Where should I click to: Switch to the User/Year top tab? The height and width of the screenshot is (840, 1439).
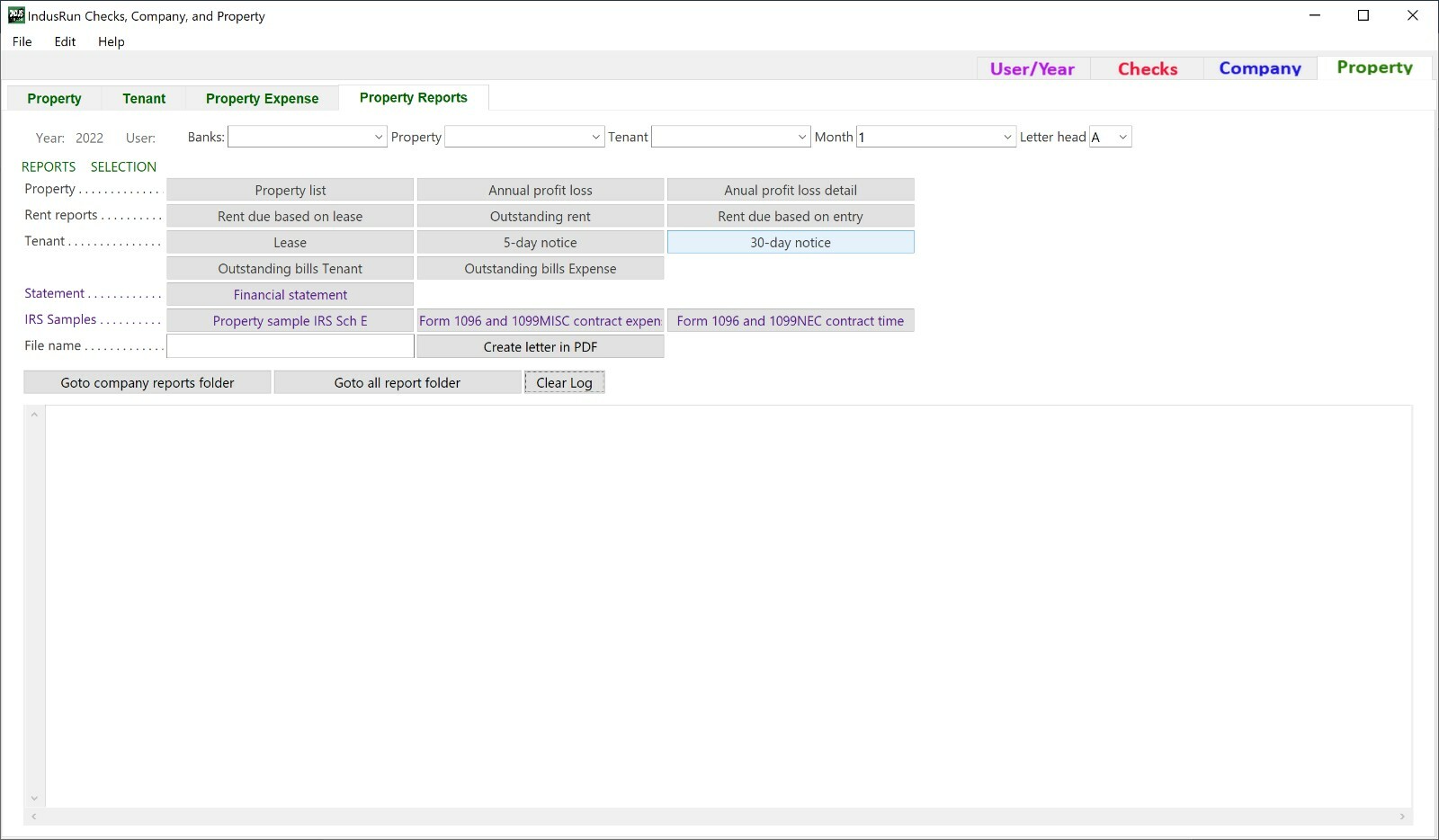point(1032,68)
